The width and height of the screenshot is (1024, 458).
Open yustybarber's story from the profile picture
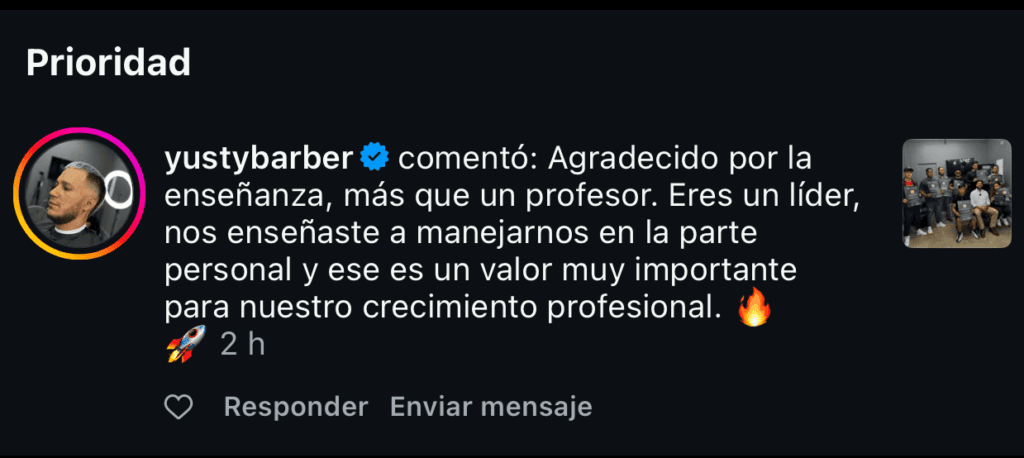78,193
